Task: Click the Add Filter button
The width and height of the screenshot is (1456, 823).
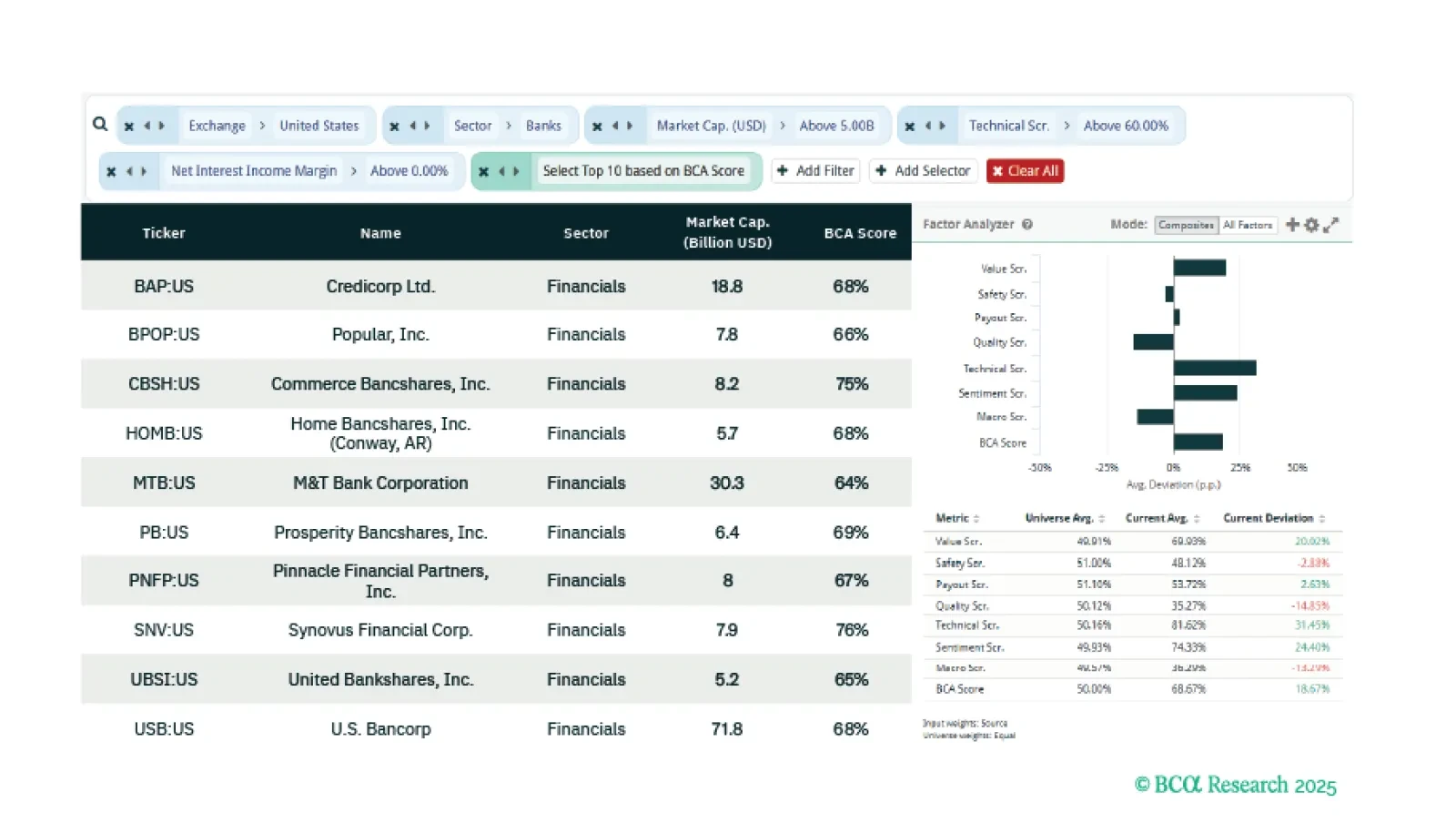Action: click(x=816, y=171)
